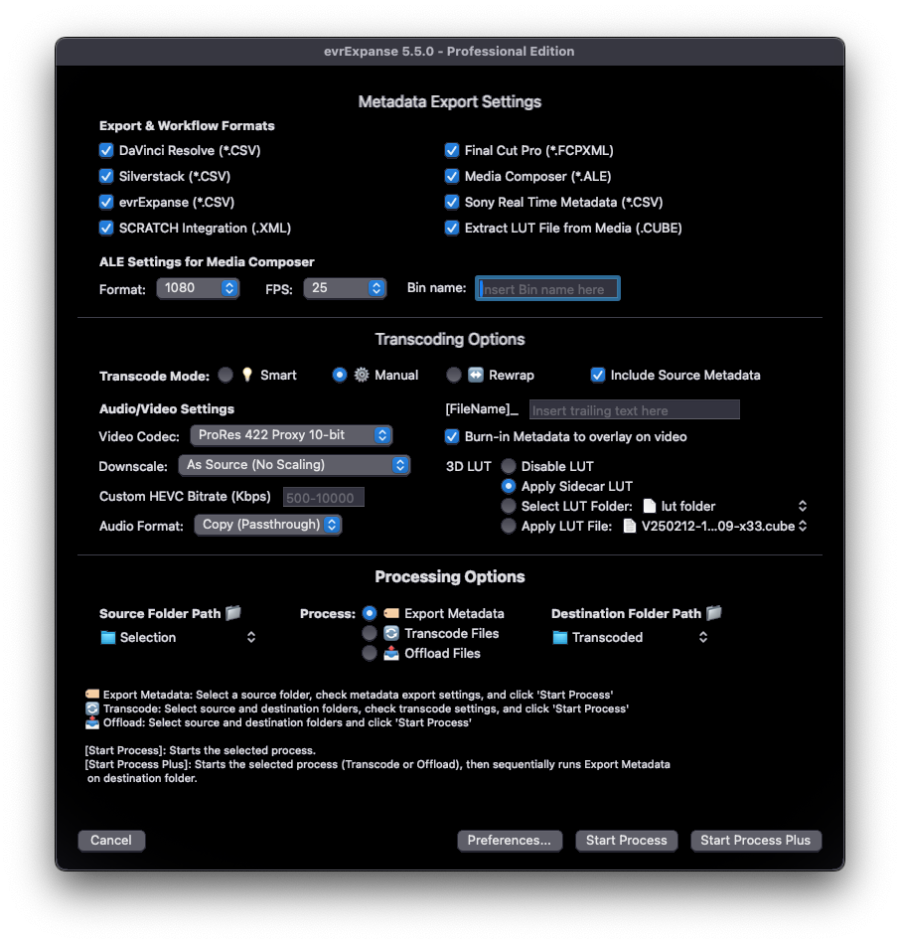This screenshot has width=900, height=944.
Task: Uncheck Silverstack (*.CSV) export
Action: [106, 176]
